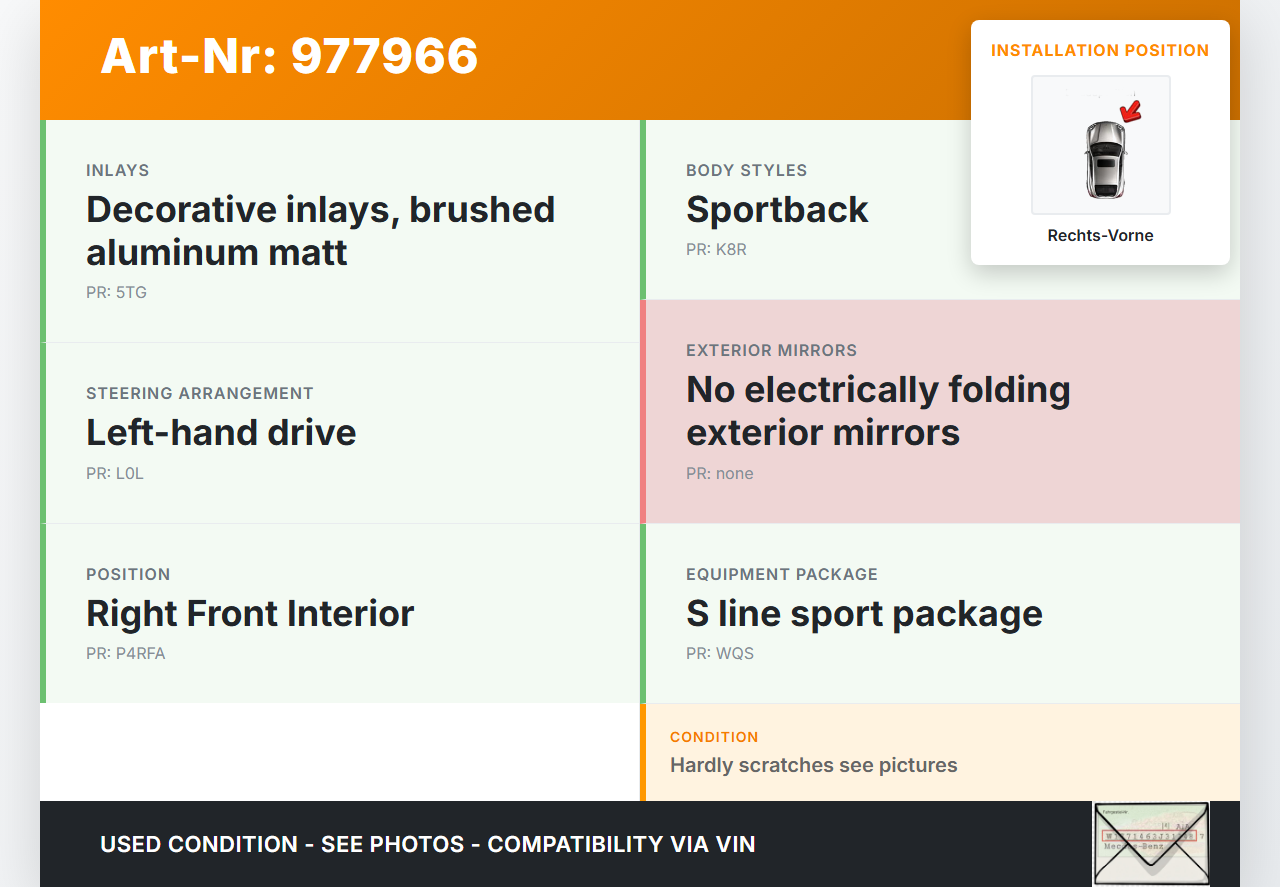Click the PR: WQS code

coord(720,654)
